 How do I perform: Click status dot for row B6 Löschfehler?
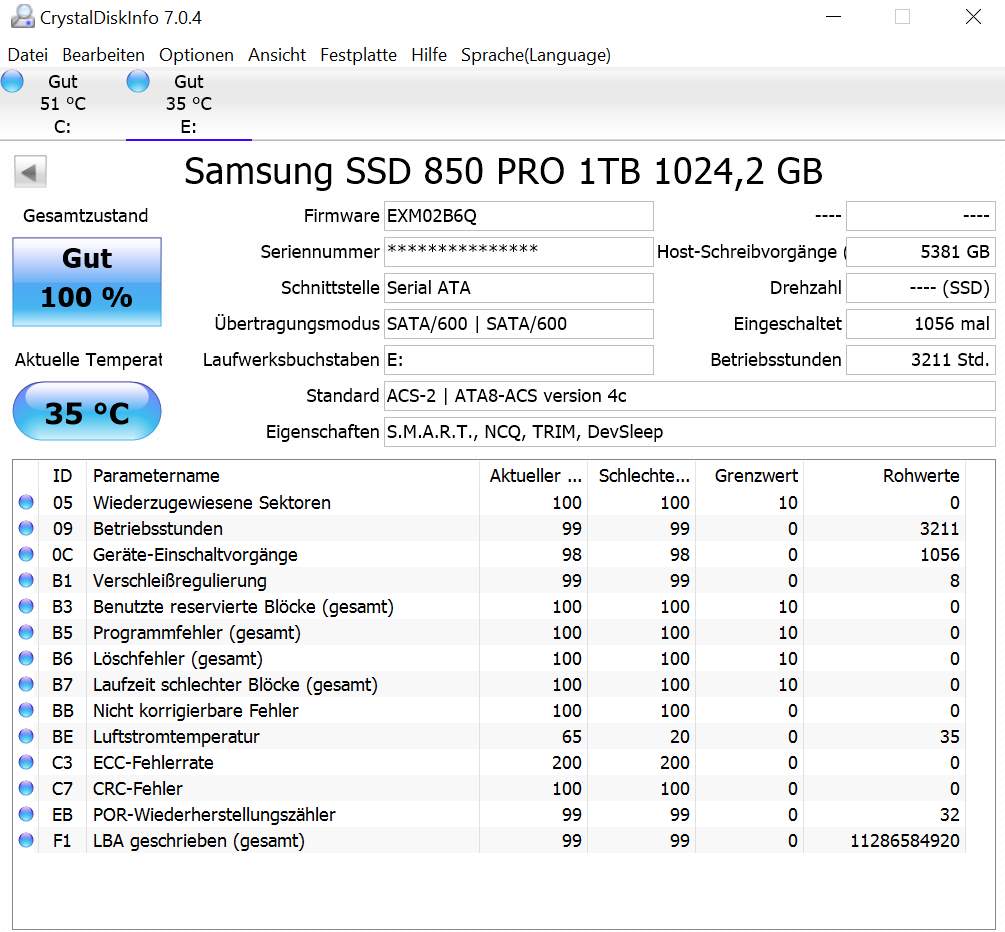pos(26,658)
